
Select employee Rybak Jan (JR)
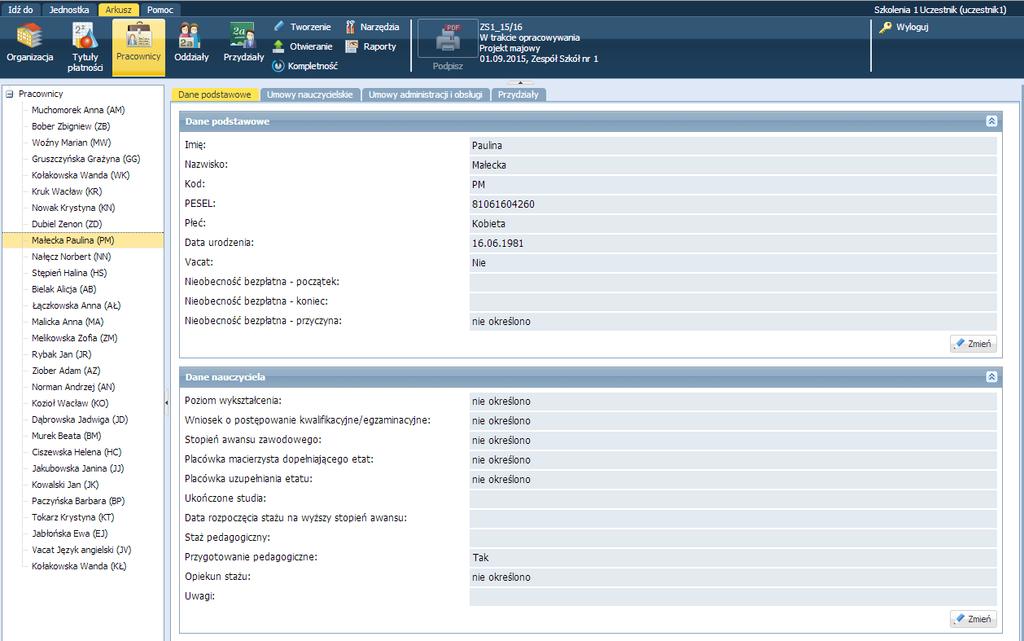click(x=61, y=355)
